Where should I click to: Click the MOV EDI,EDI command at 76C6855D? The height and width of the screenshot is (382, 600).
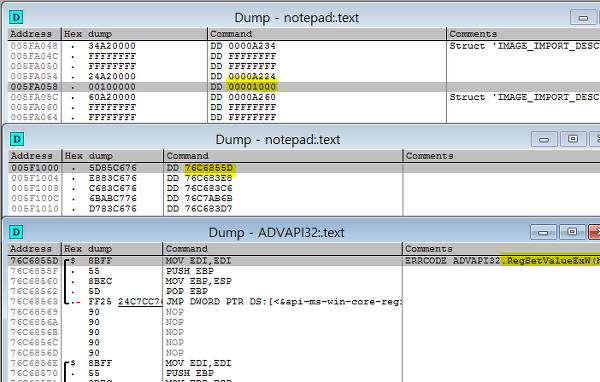click(x=198, y=261)
